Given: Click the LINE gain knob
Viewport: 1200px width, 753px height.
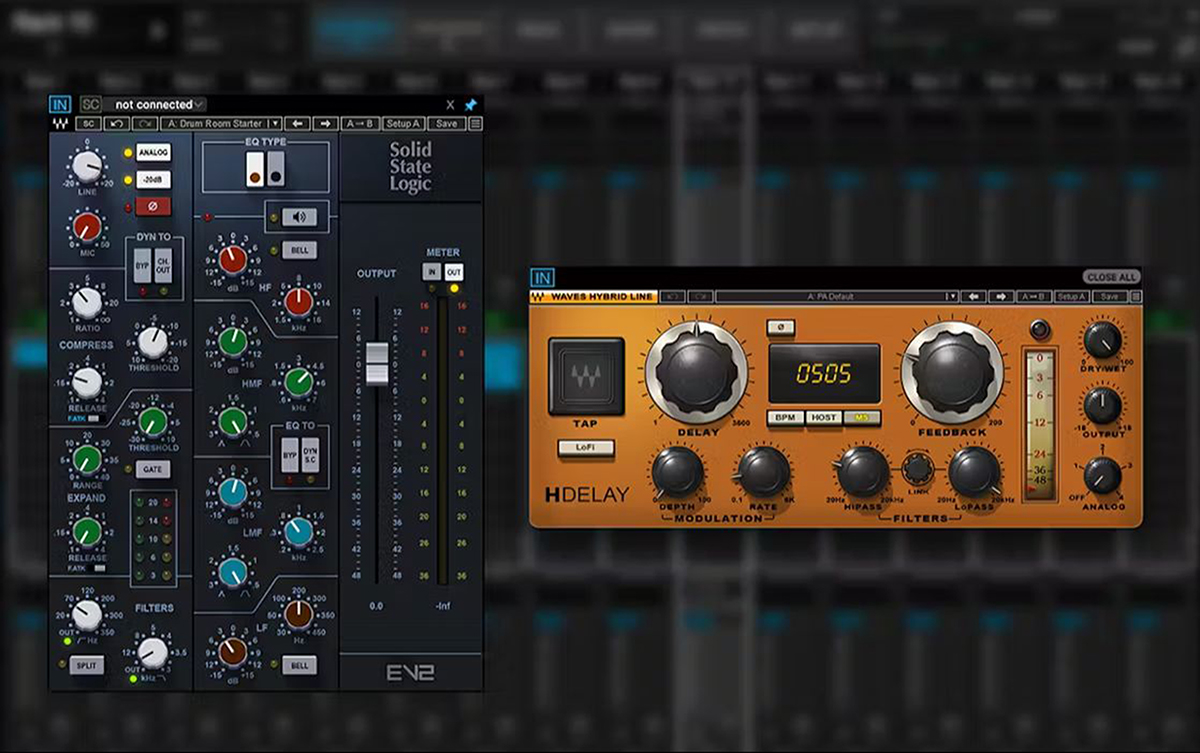Looking at the screenshot, I should [x=87, y=165].
